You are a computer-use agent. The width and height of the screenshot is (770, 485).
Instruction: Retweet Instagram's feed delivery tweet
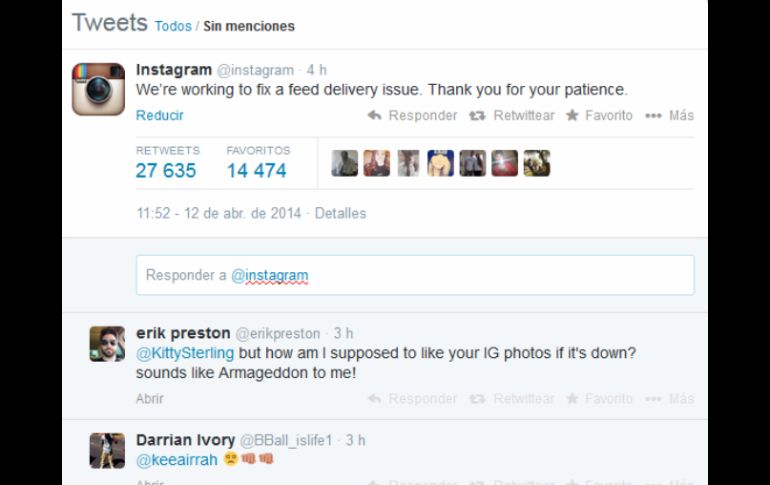[512, 115]
